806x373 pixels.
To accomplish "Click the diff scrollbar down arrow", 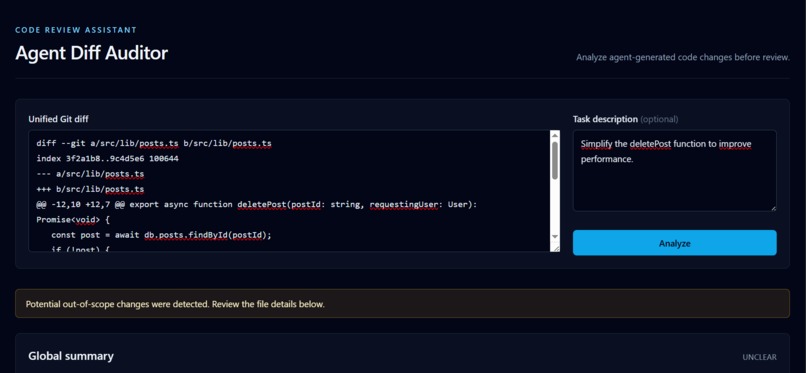I will pyautogui.click(x=555, y=236).
